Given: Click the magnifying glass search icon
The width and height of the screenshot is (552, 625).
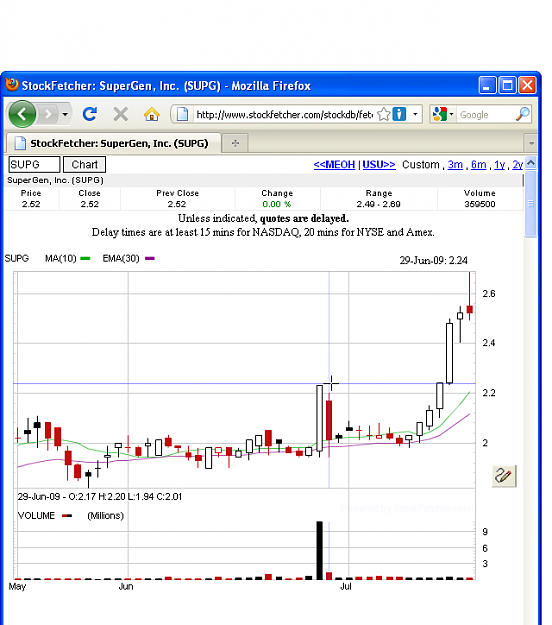Looking at the screenshot, I should [523, 114].
